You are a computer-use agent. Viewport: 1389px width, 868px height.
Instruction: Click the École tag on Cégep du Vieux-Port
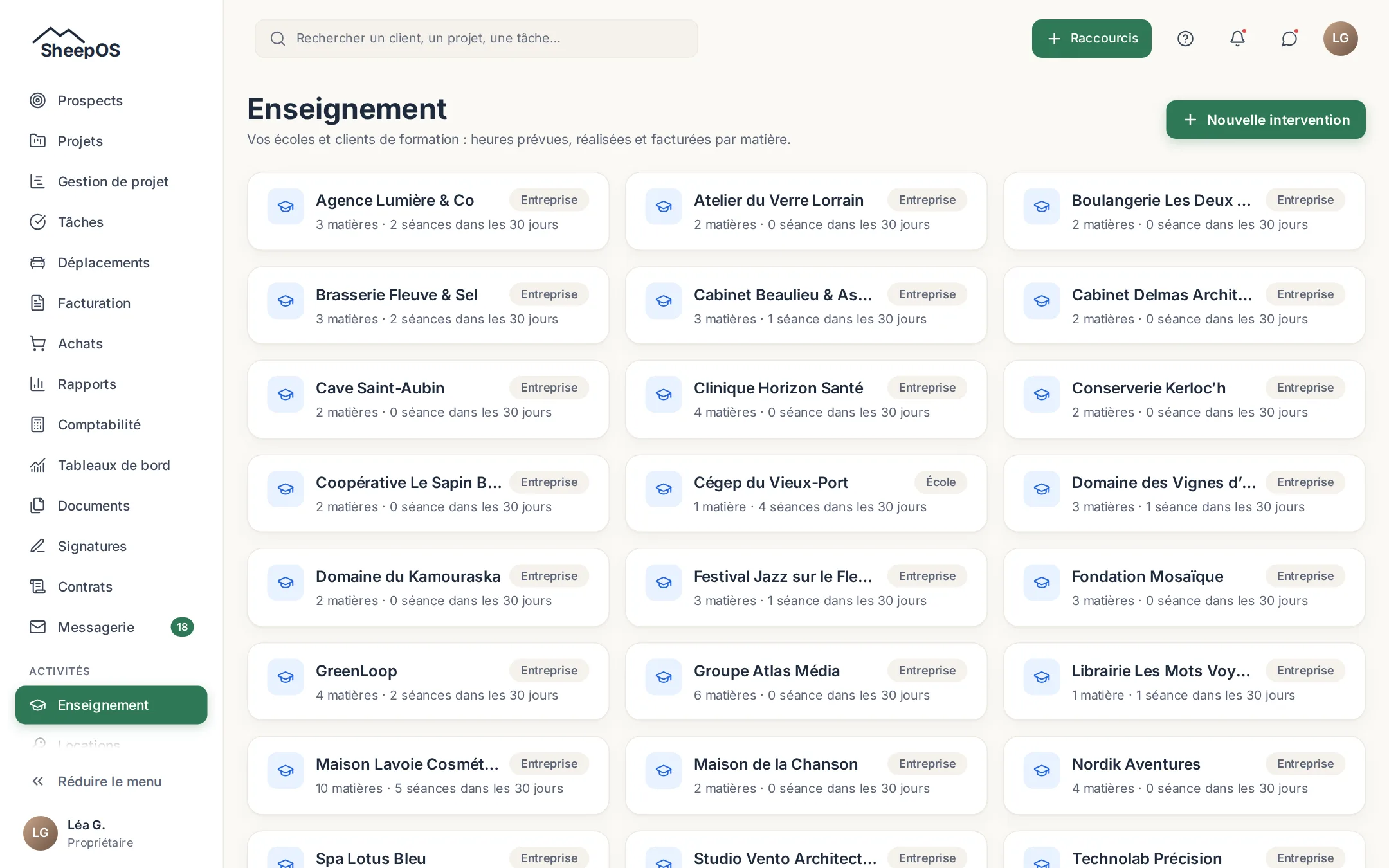point(940,482)
